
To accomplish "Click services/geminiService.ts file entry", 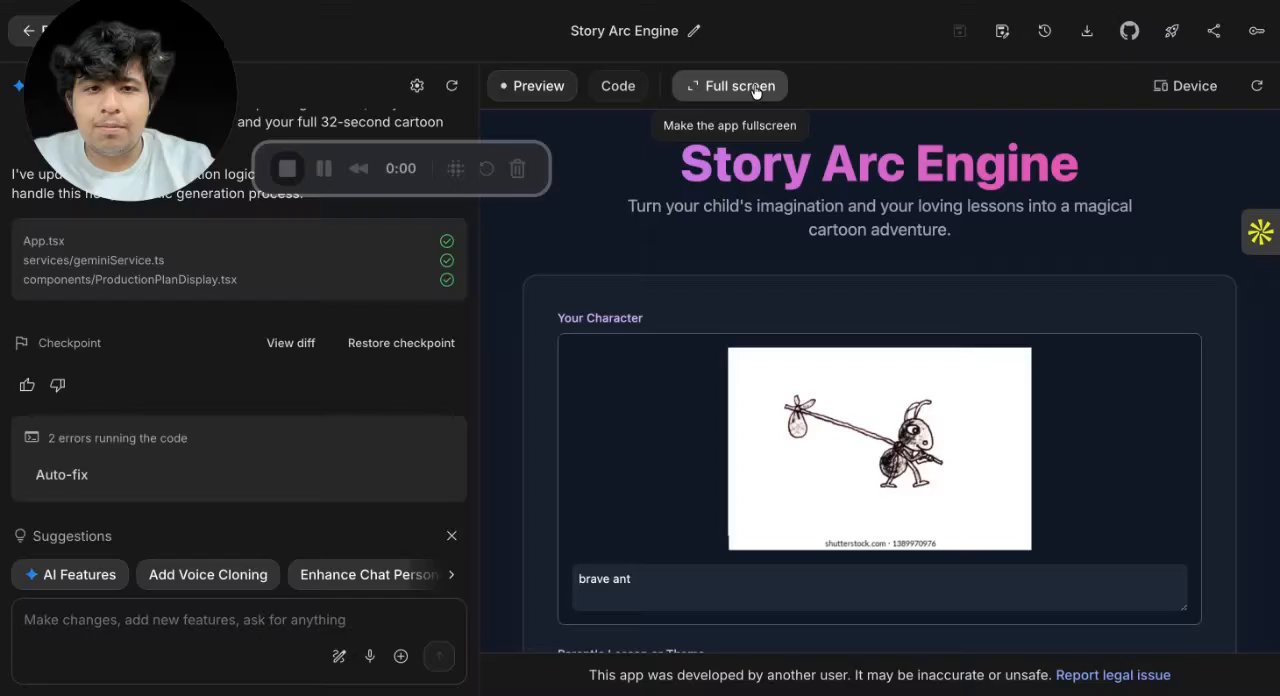I will pyautogui.click(x=93, y=260).
